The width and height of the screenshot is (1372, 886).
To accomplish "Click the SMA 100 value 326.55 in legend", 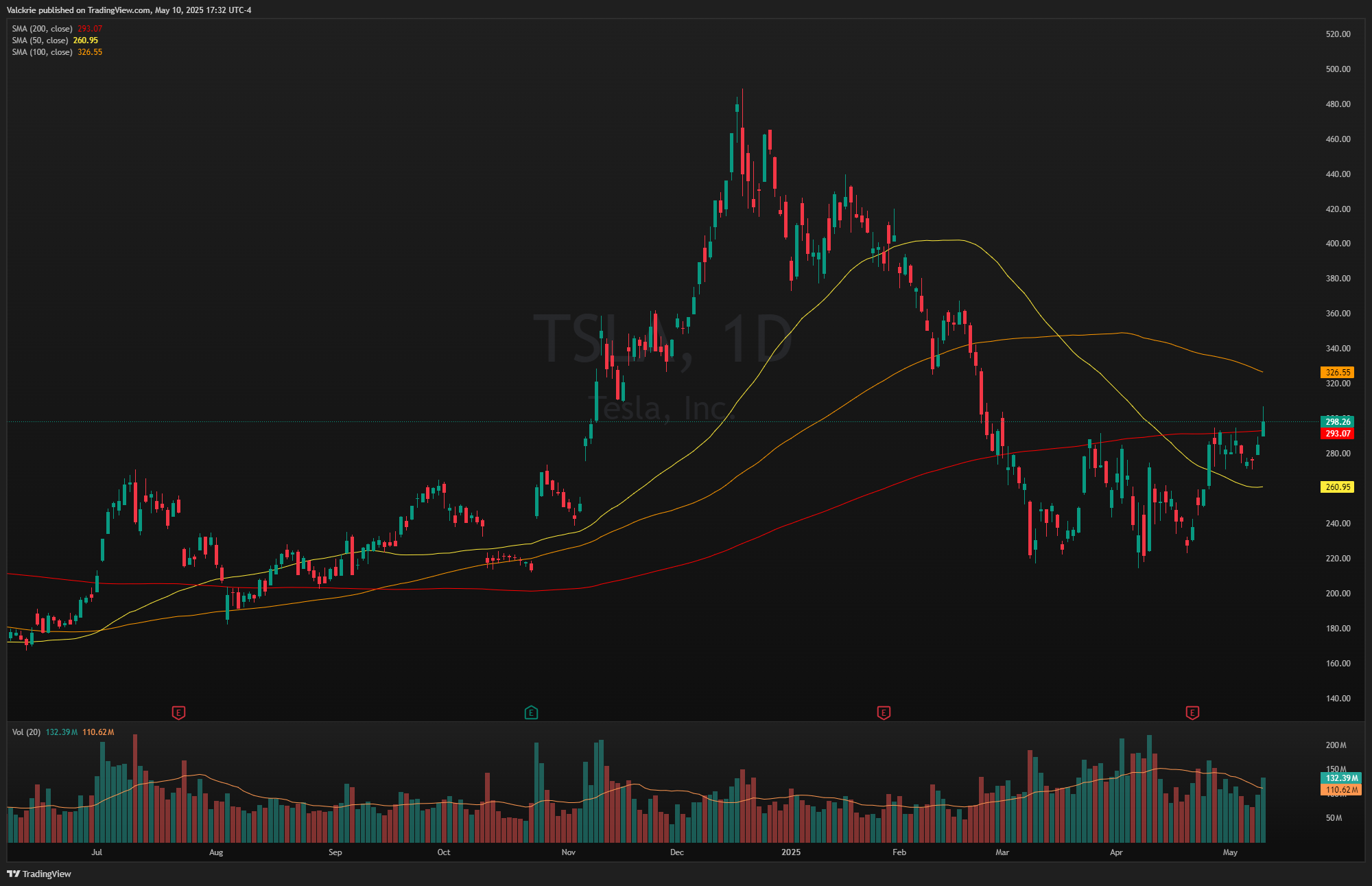I will (90, 52).
